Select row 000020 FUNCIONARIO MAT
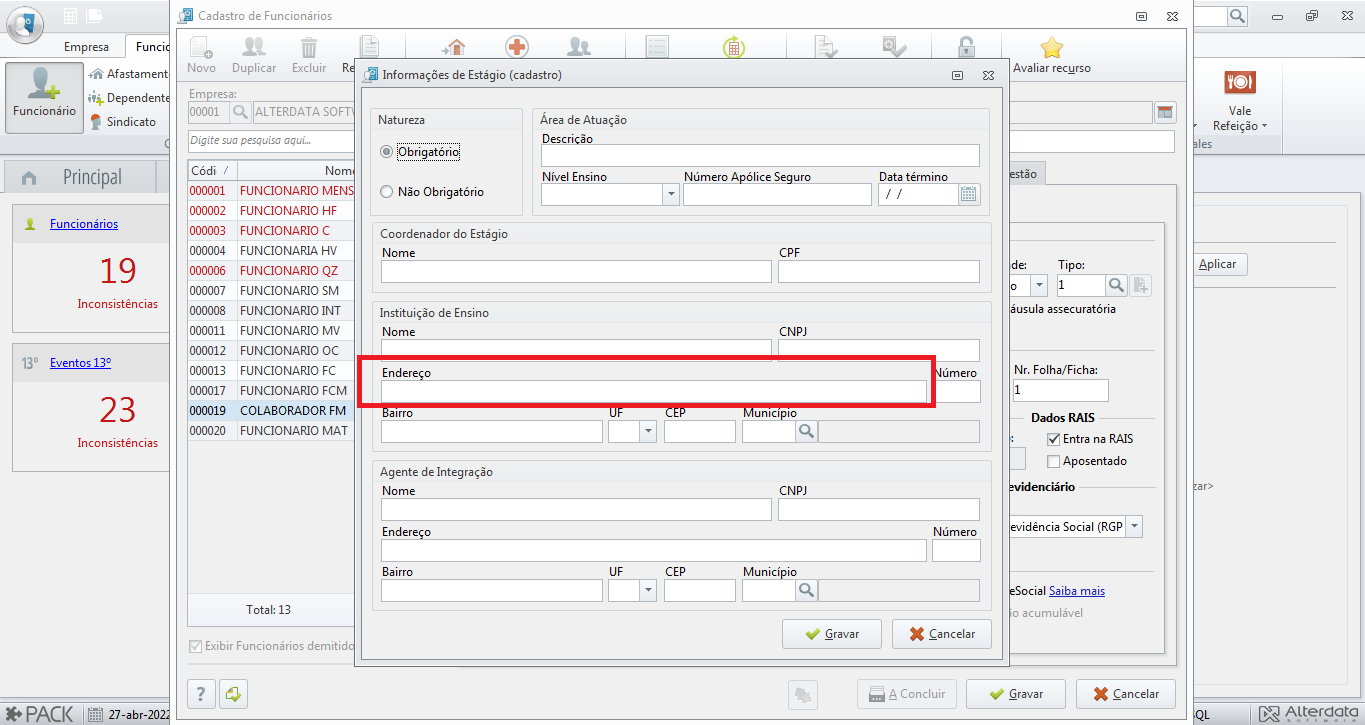The height and width of the screenshot is (725, 1365). (x=271, y=430)
